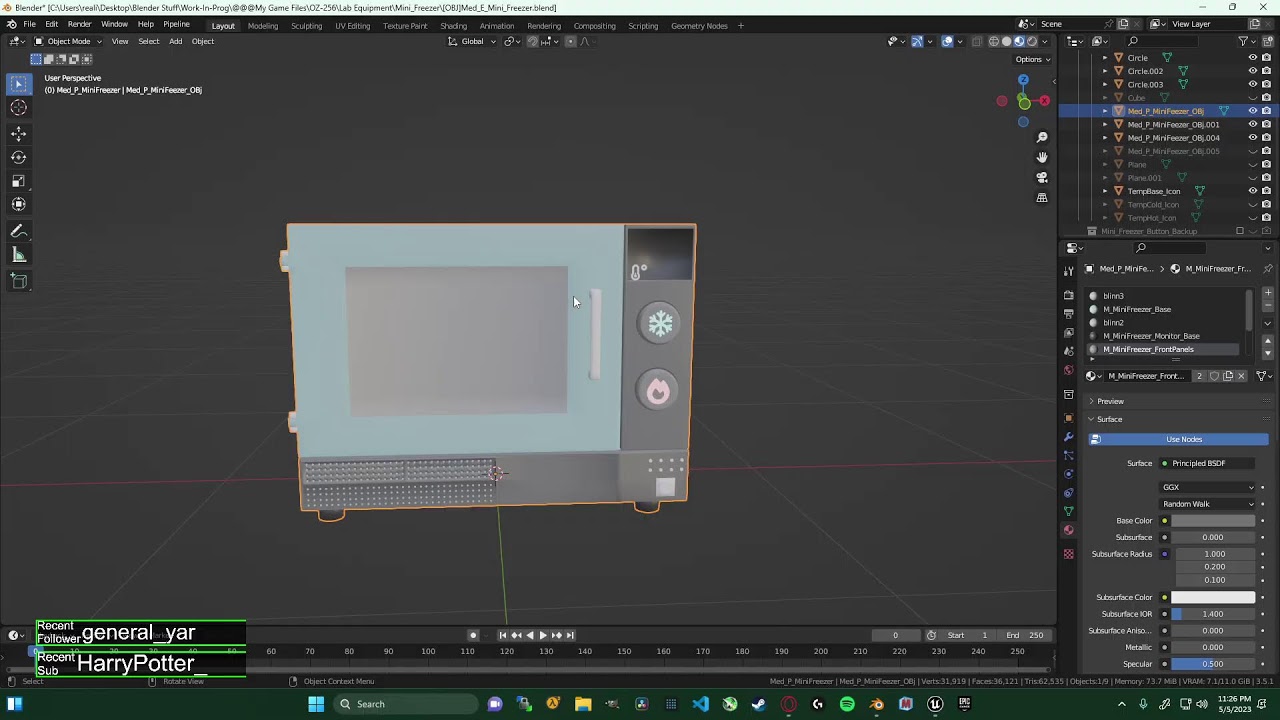The width and height of the screenshot is (1280, 720).
Task: Choose the Rotate tool
Action: pyautogui.click(x=18, y=157)
